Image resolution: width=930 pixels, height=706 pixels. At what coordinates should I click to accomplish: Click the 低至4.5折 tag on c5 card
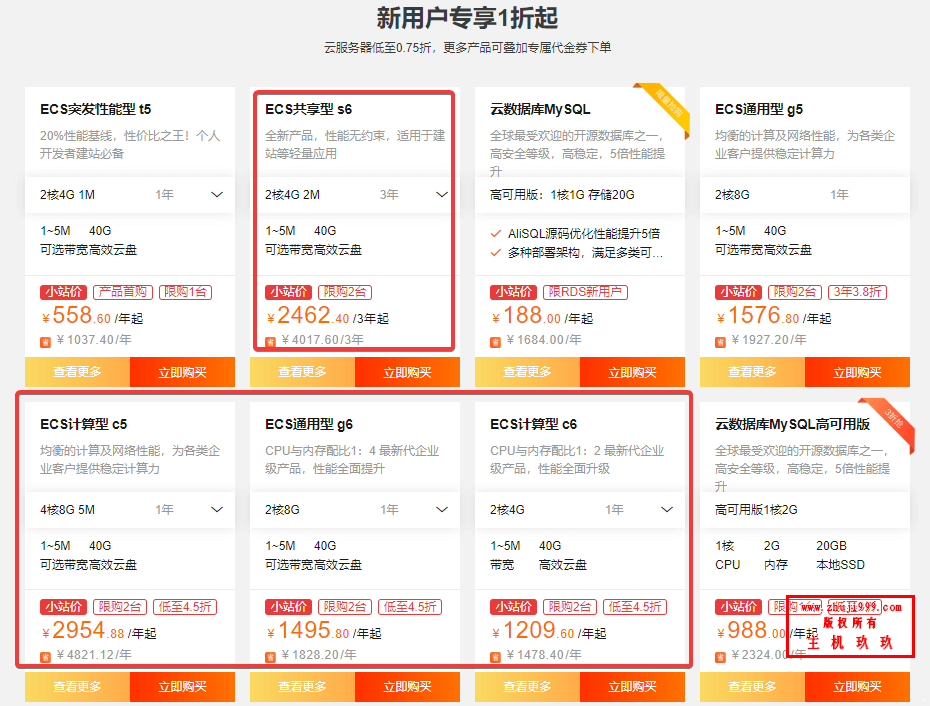click(x=185, y=607)
